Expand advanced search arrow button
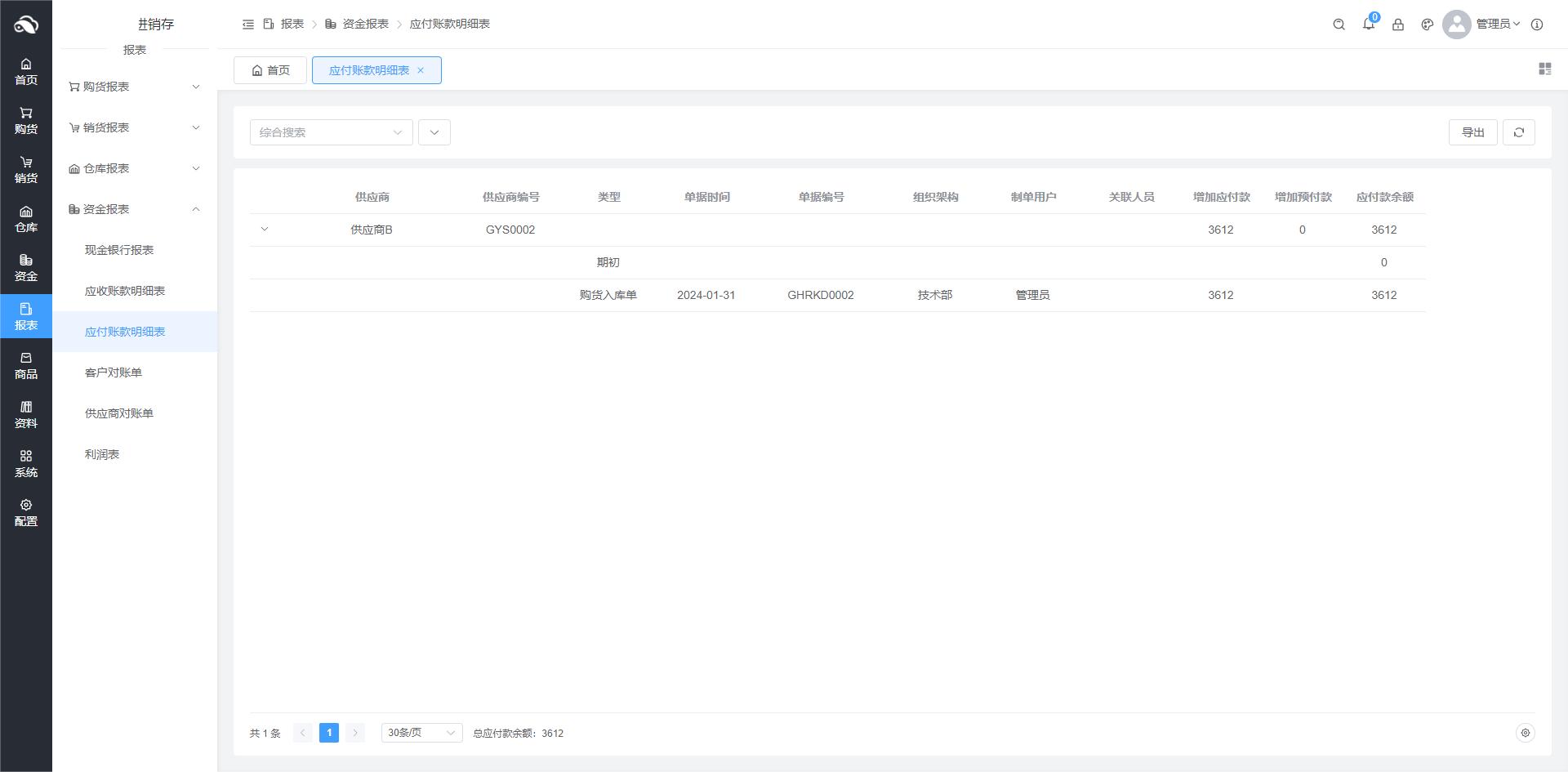 pos(434,132)
